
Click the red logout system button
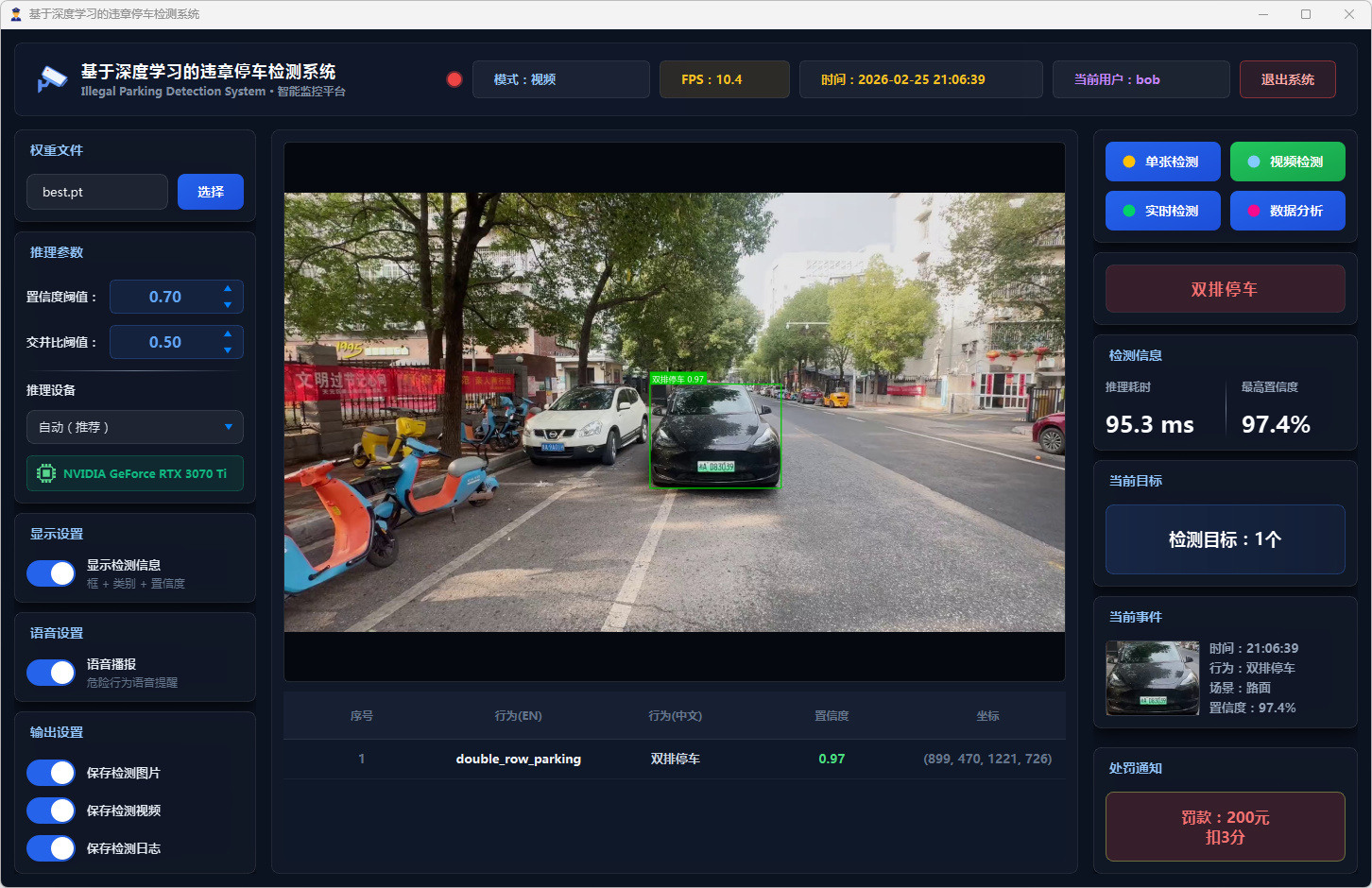(x=1287, y=79)
